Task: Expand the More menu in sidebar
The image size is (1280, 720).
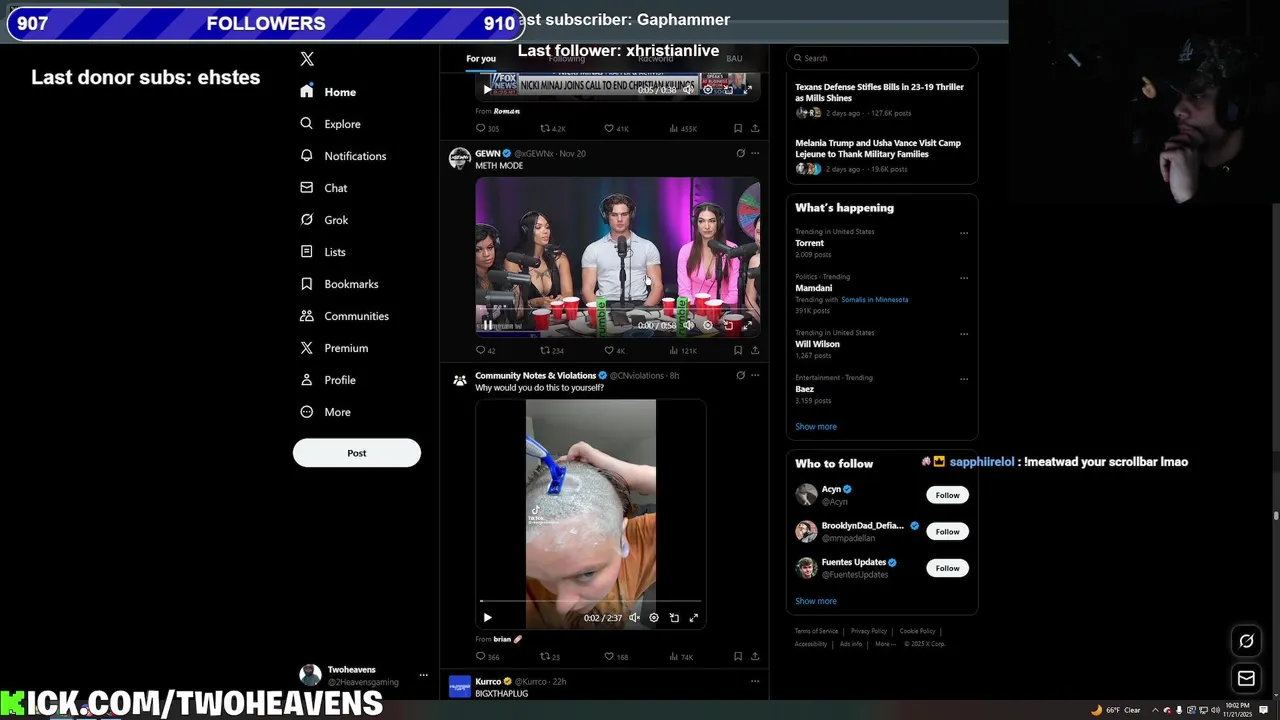Action: click(325, 412)
